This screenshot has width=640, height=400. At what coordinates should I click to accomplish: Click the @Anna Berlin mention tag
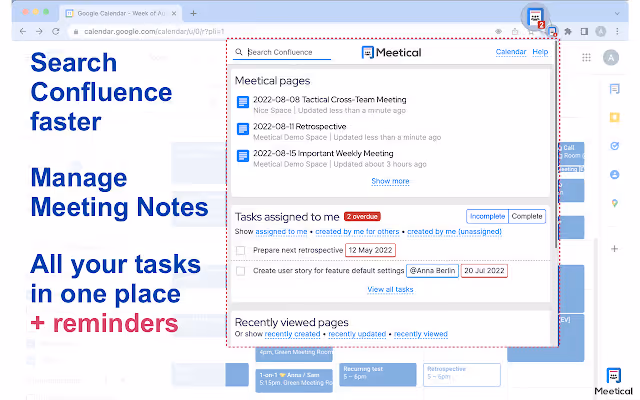tap(432, 271)
